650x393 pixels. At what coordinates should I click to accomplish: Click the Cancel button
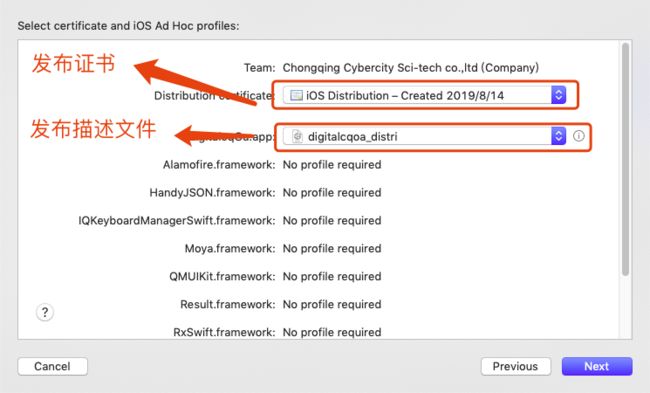point(53,366)
